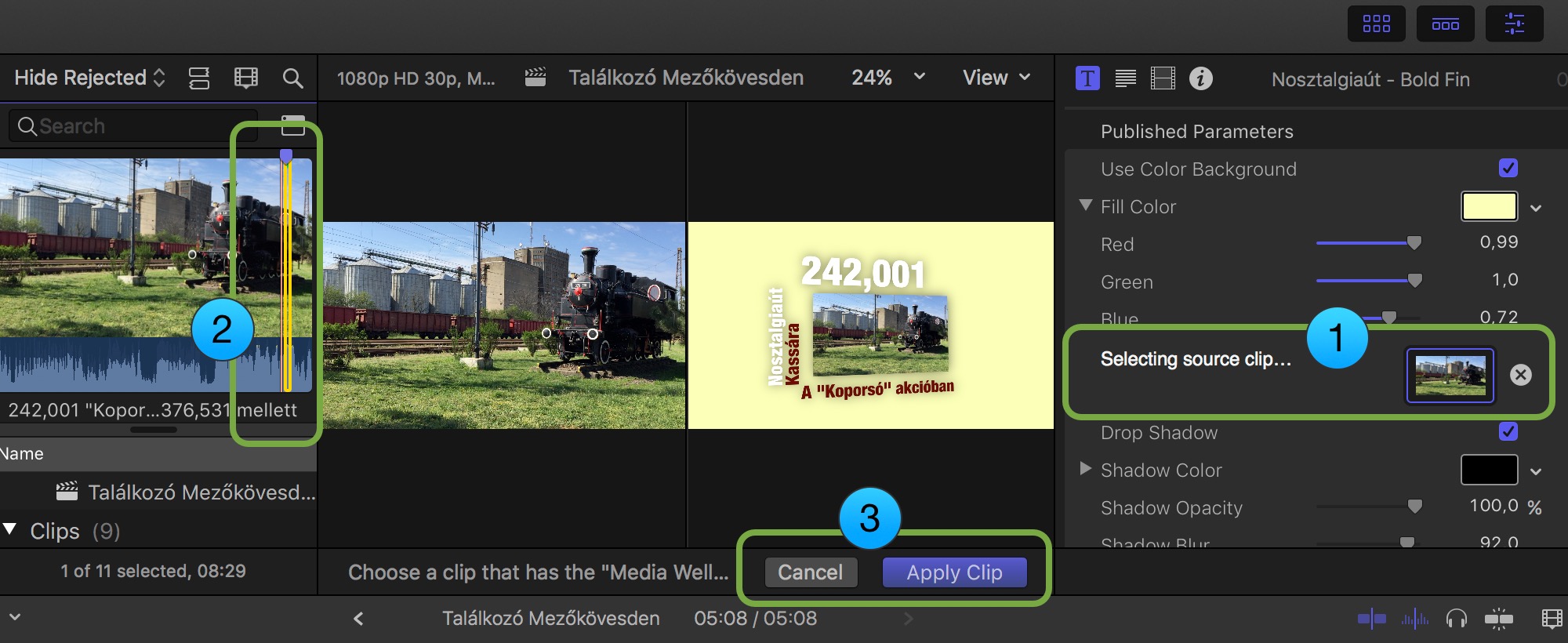1568x643 pixels.
Task: Open the Video inspector filmstrip icon
Action: click(x=1163, y=78)
